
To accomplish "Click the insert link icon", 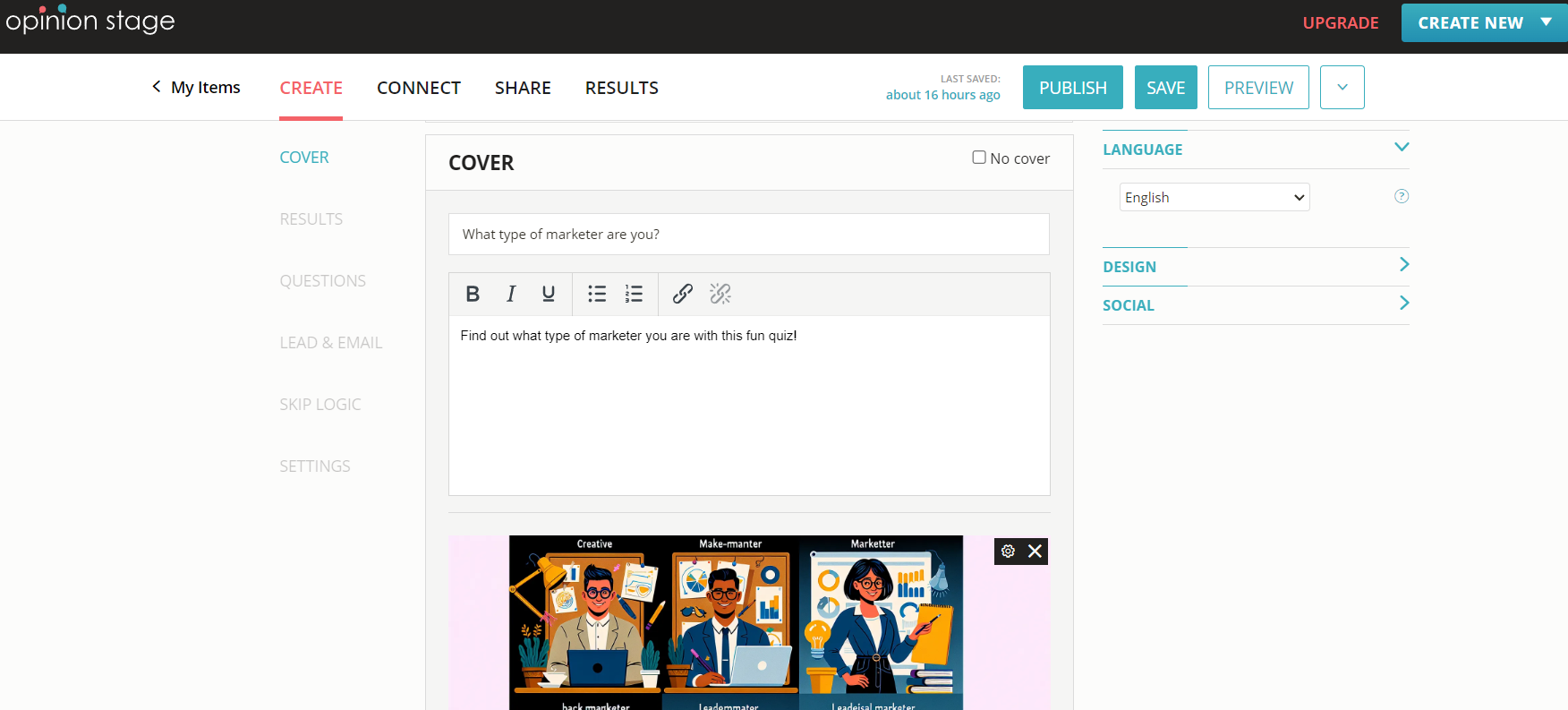I will [683, 294].
